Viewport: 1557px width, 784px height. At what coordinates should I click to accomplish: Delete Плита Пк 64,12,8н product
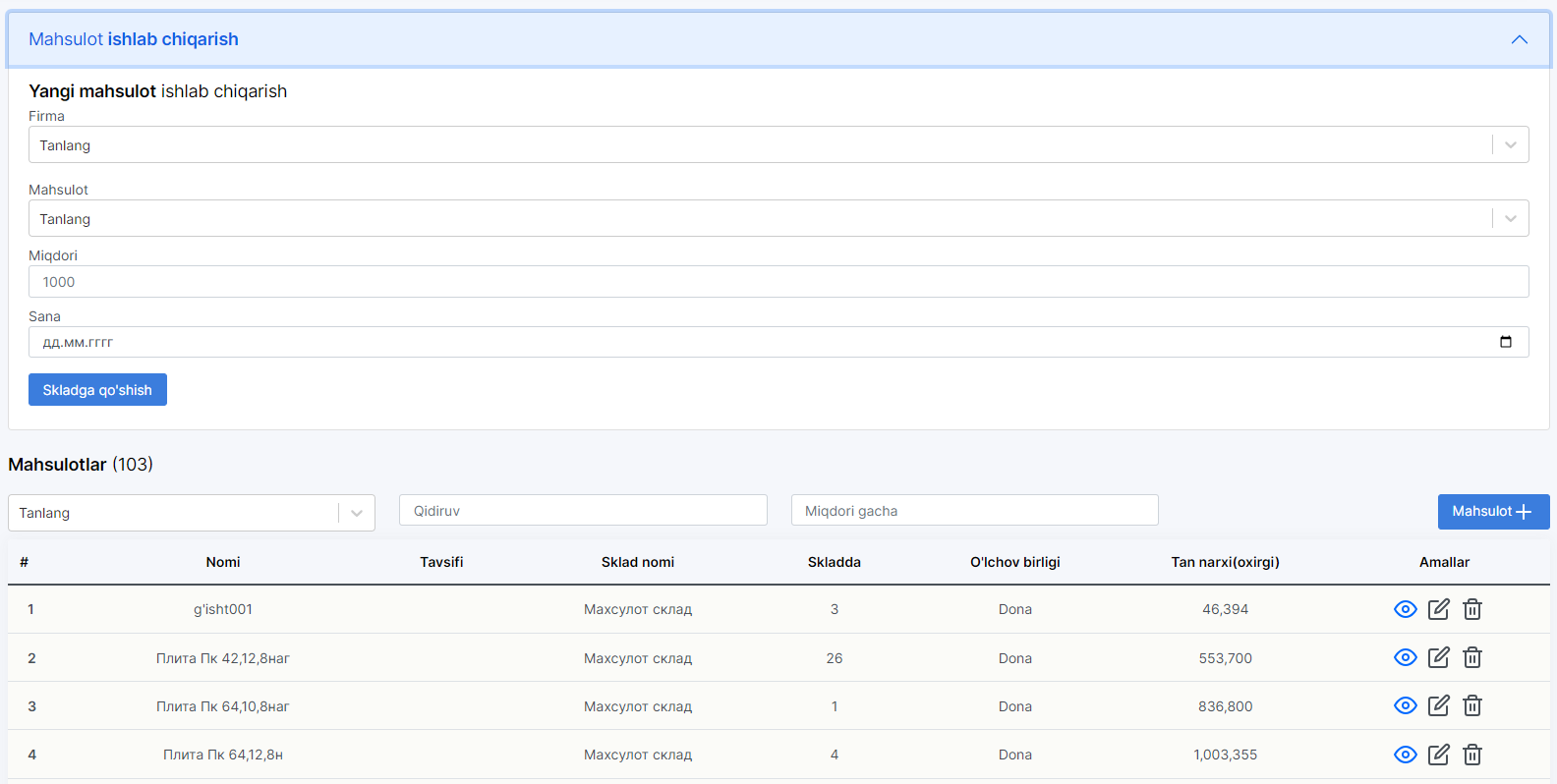coord(1472,755)
